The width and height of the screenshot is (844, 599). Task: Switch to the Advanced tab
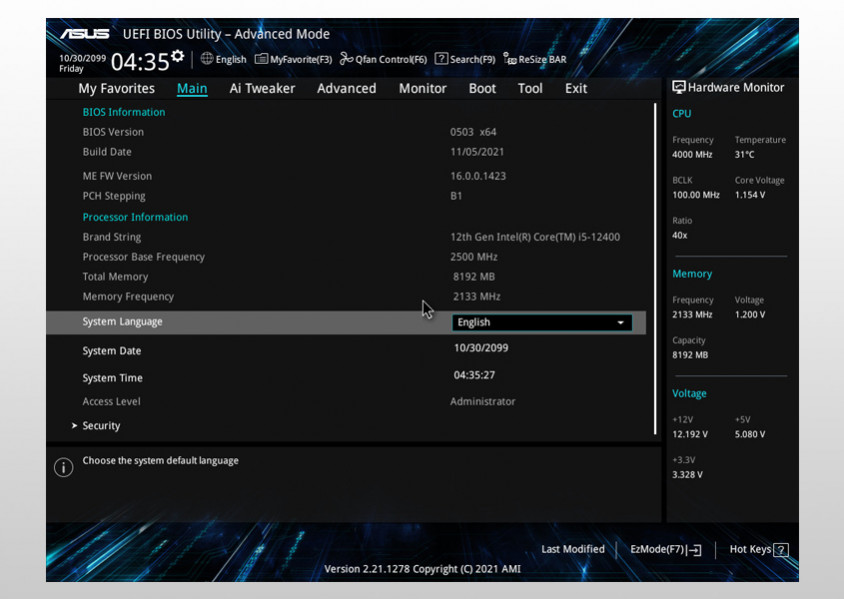[346, 88]
